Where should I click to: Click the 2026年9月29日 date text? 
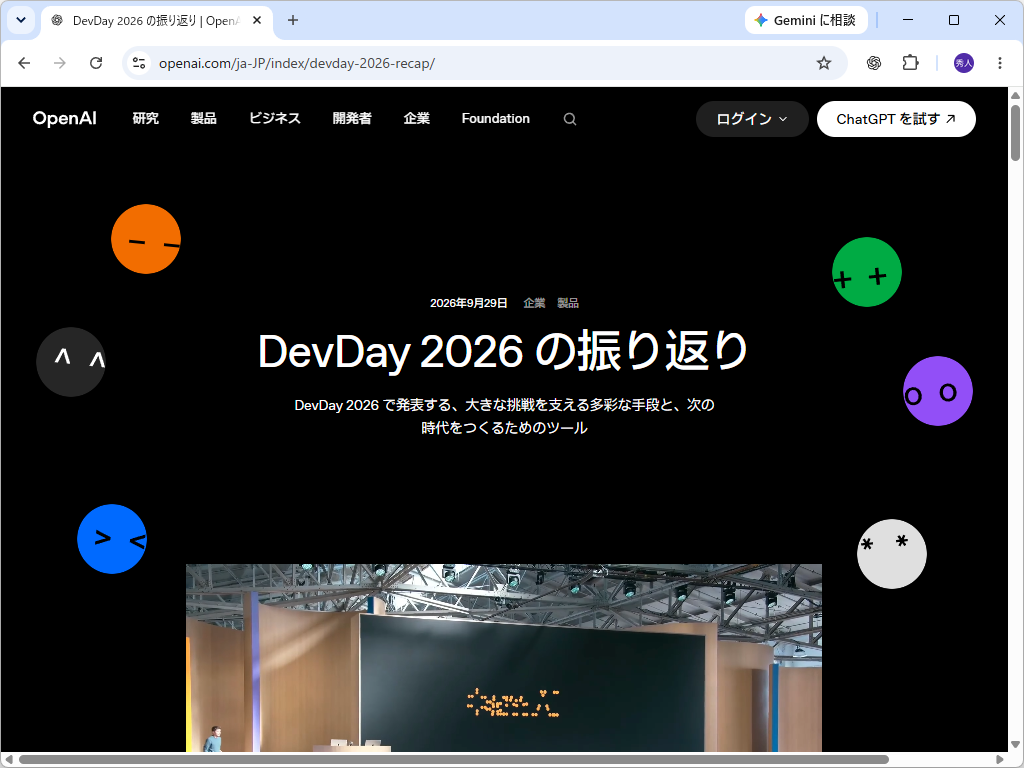(468, 303)
